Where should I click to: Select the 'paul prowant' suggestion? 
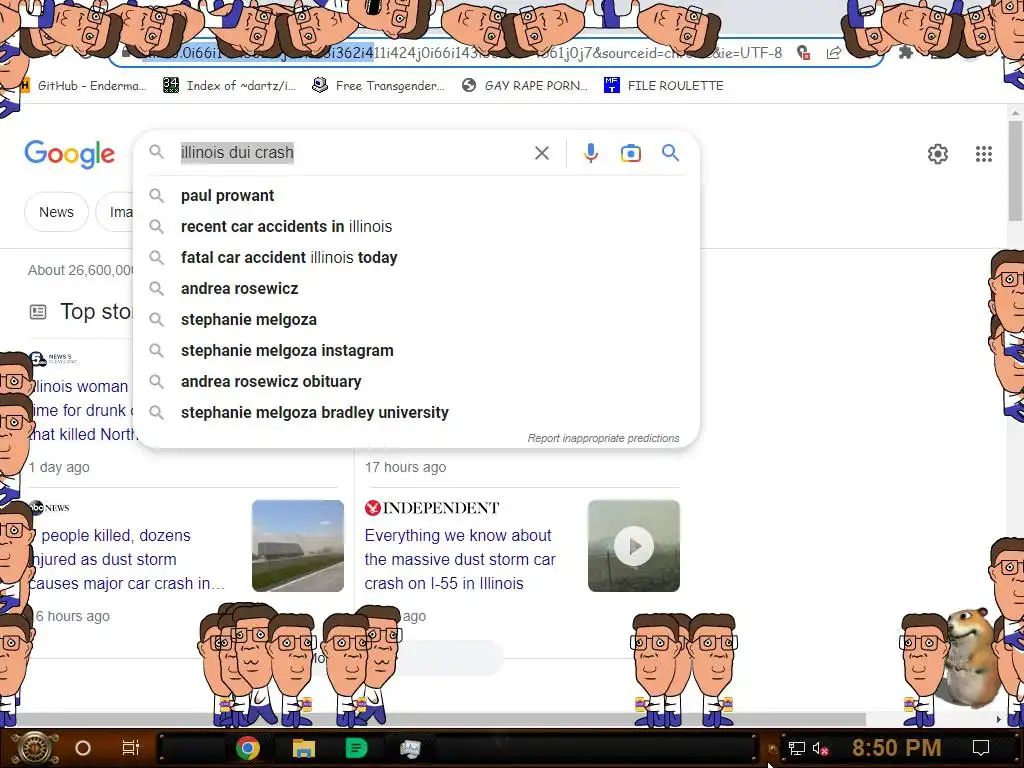tap(417, 195)
